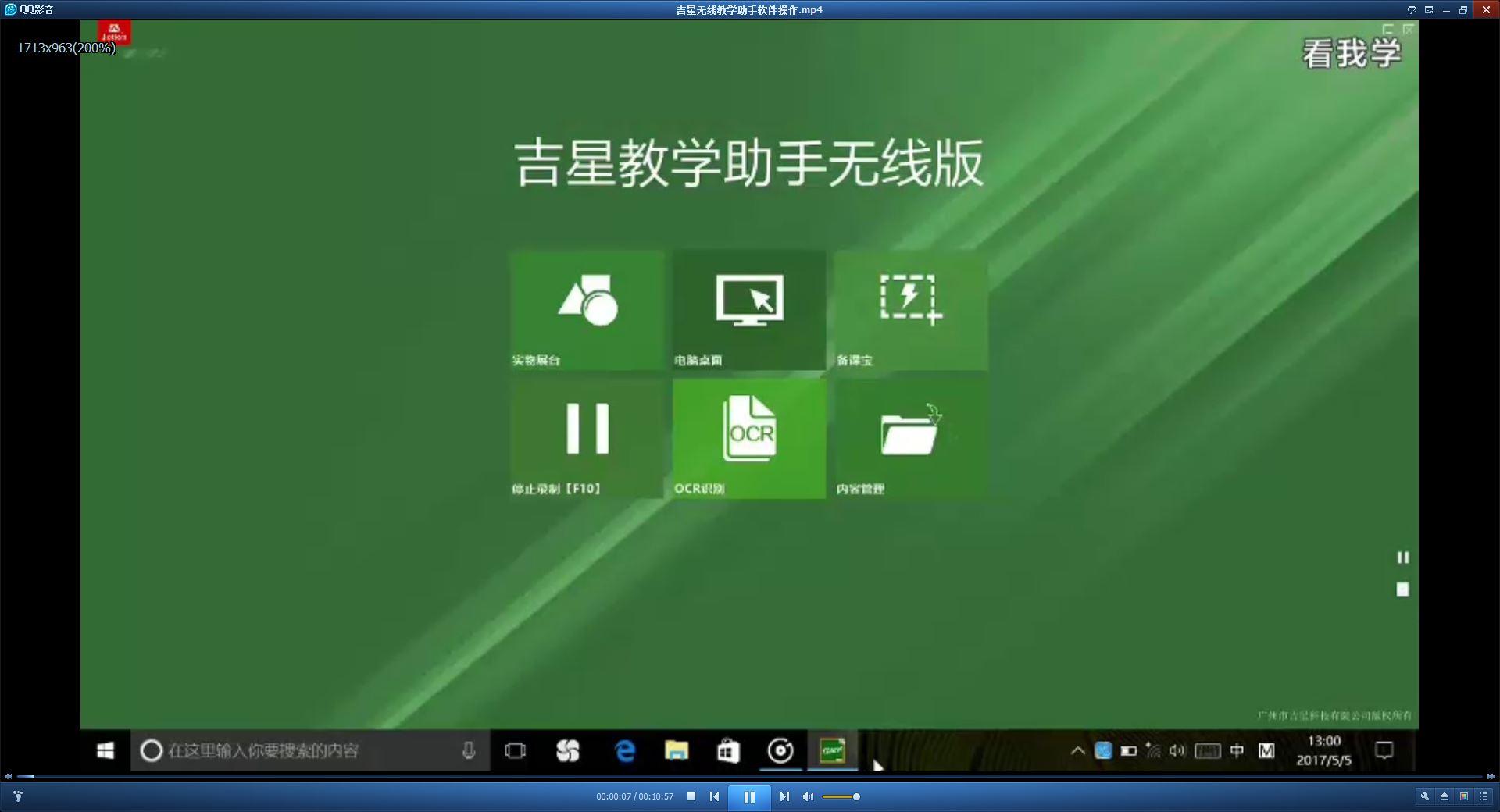This screenshot has width=1500, height=812.
Task: Toggle the playlist panel icon
Action: 1484,796
